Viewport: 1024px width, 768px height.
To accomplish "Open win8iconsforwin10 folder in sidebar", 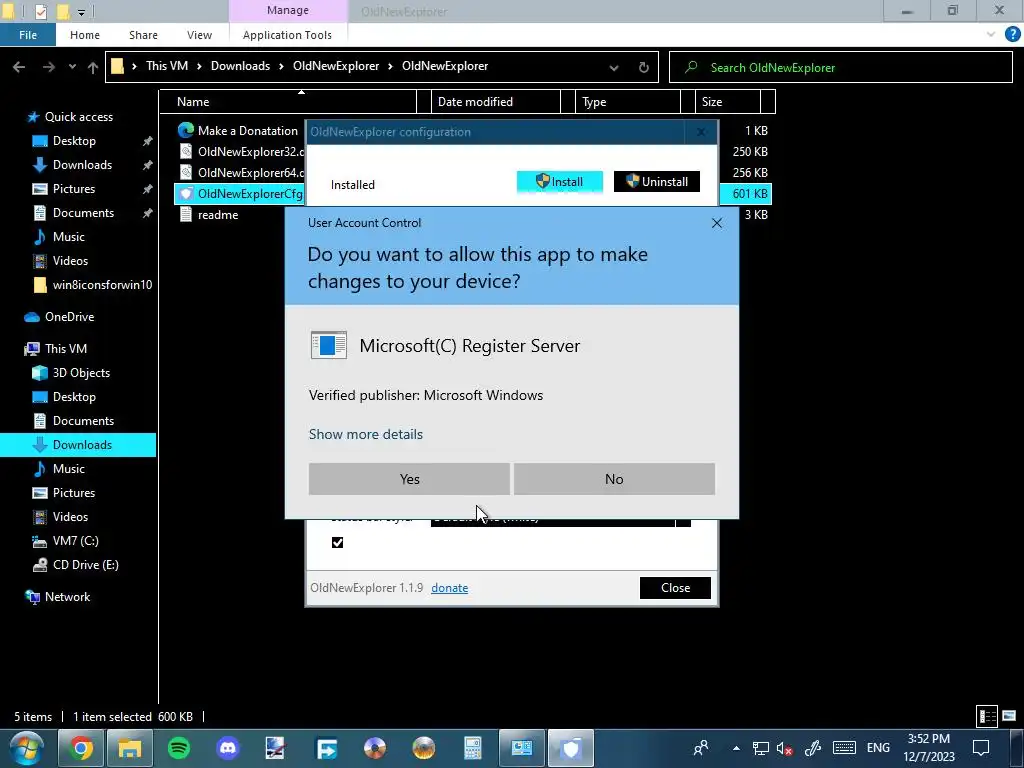I will (93, 285).
